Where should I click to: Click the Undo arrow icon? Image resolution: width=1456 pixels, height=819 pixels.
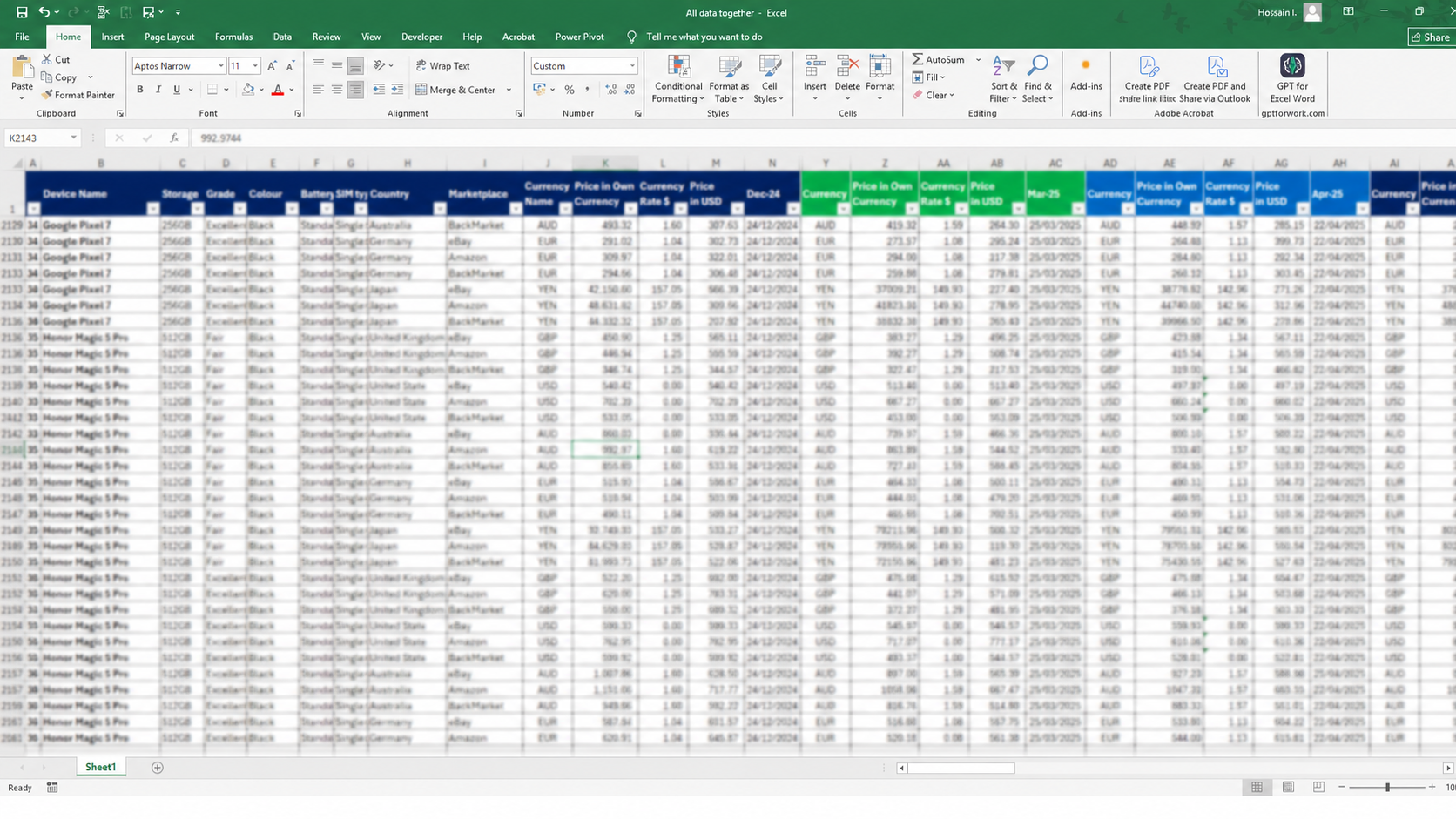click(44, 12)
